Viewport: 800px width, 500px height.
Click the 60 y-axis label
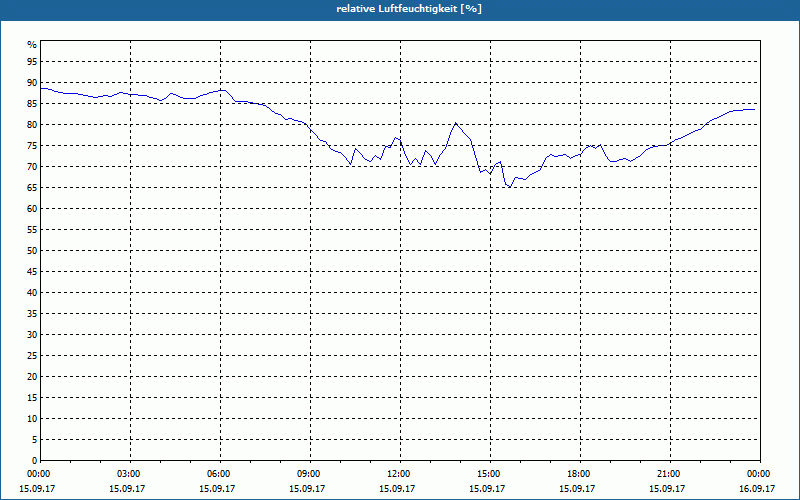[32, 209]
